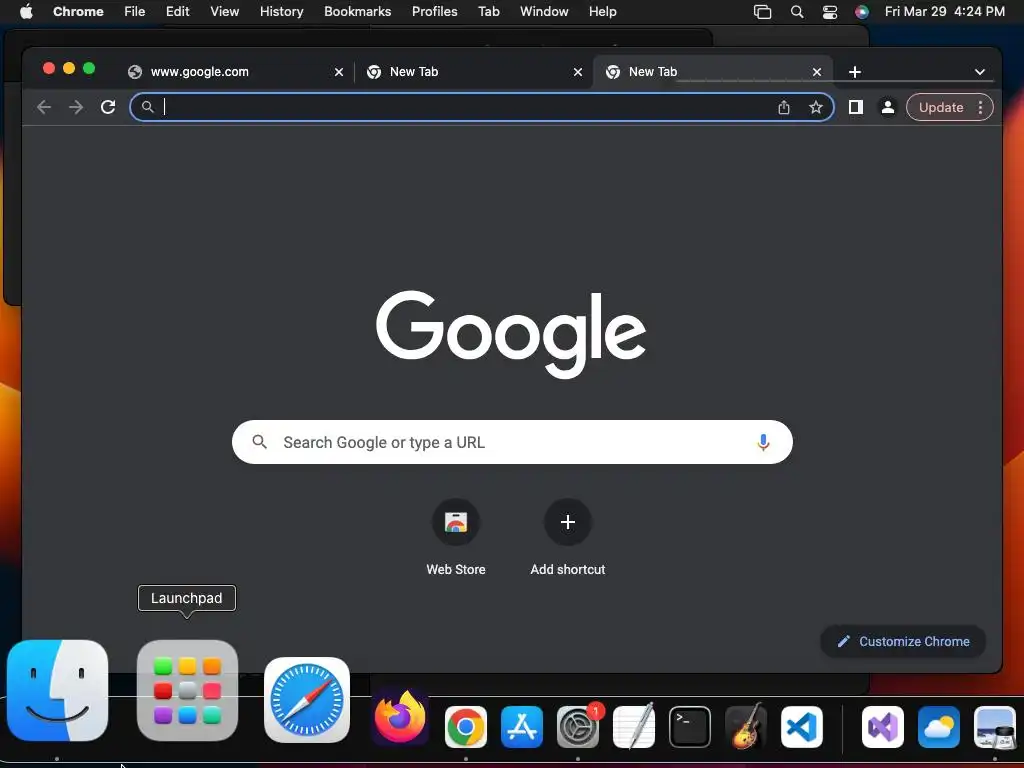Screen dimensions: 1024x768
Task: Click Customize Chrome button
Action: tap(903, 641)
